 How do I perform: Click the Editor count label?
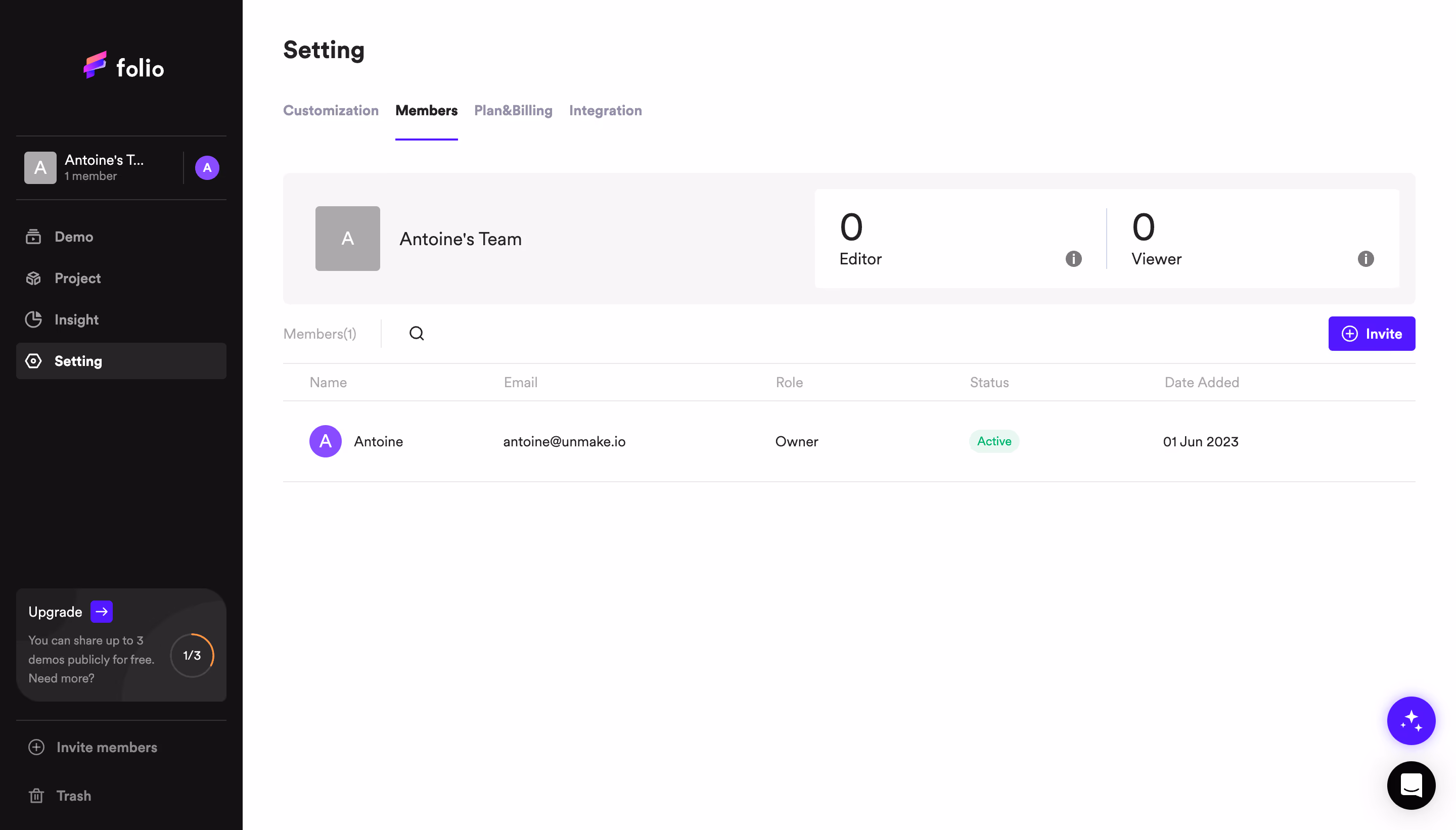point(860,259)
